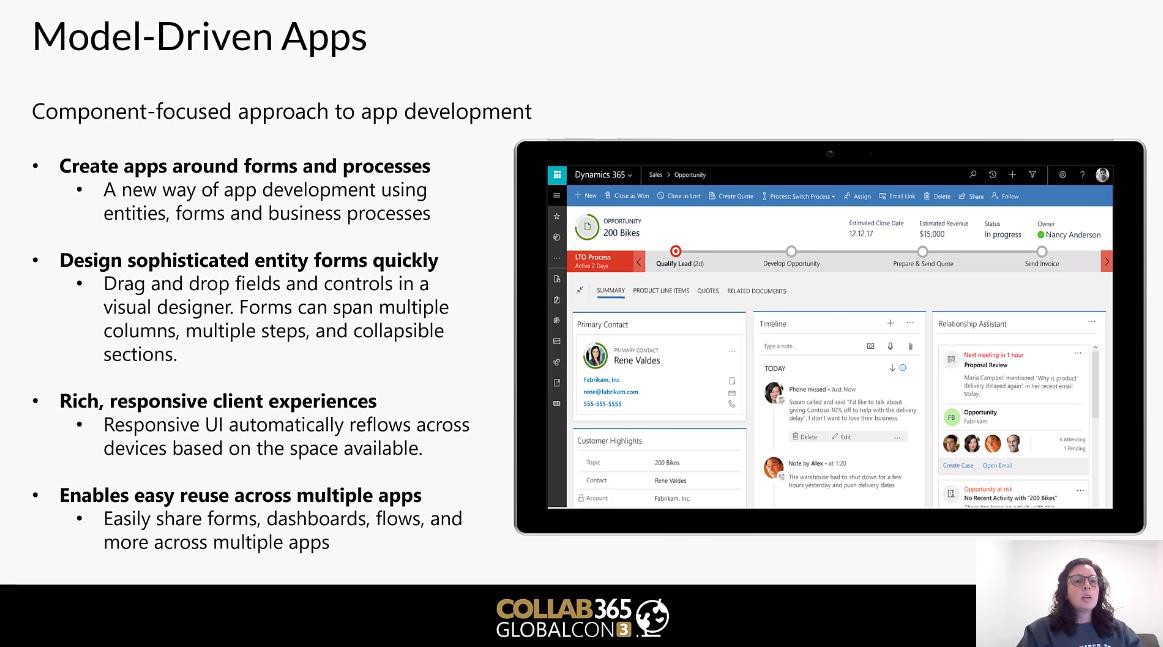This screenshot has width=1163, height=647.
Task: Select the Develop Opportunity stage marker
Action: (791, 252)
